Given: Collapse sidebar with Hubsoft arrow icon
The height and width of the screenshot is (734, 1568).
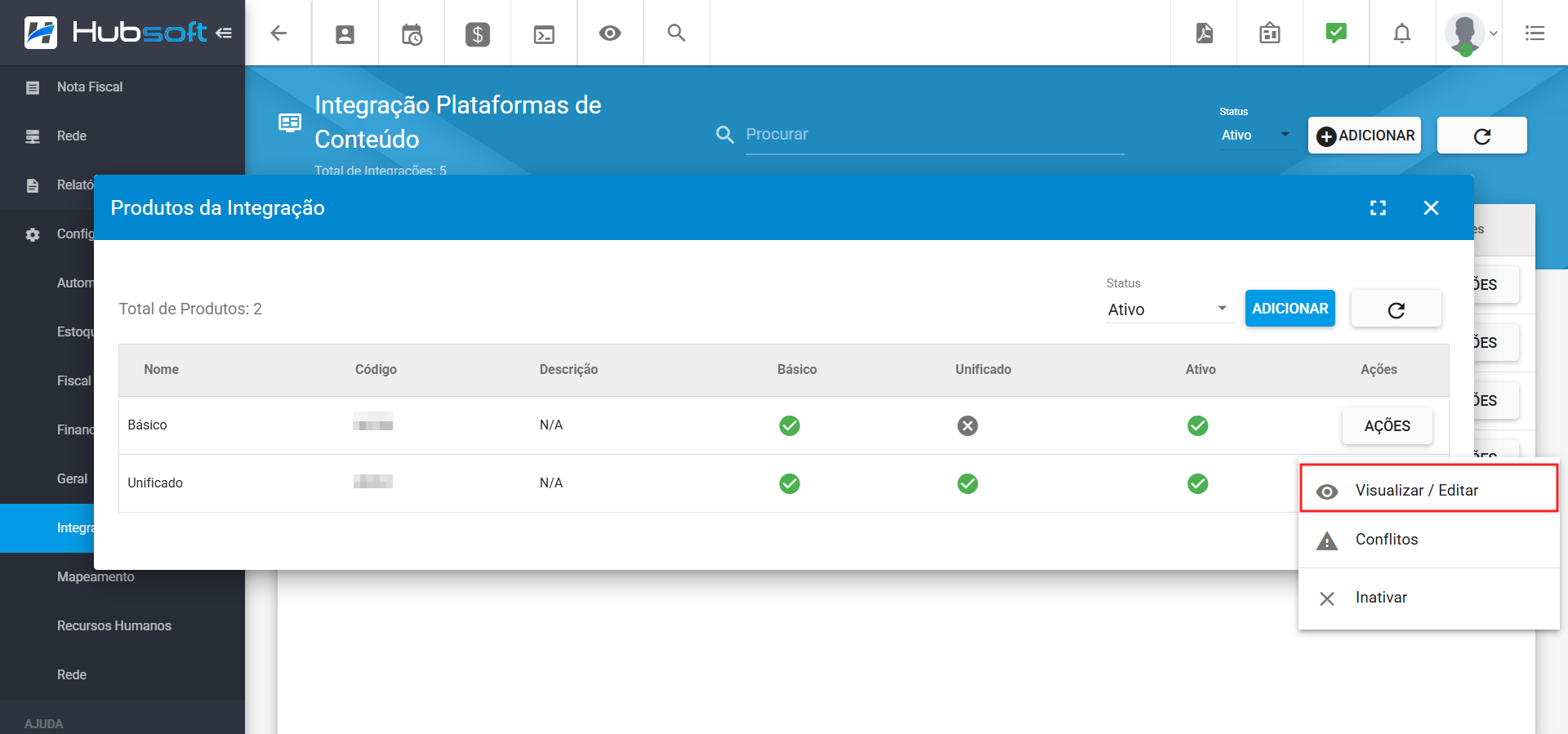Looking at the screenshot, I should (x=224, y=33).
